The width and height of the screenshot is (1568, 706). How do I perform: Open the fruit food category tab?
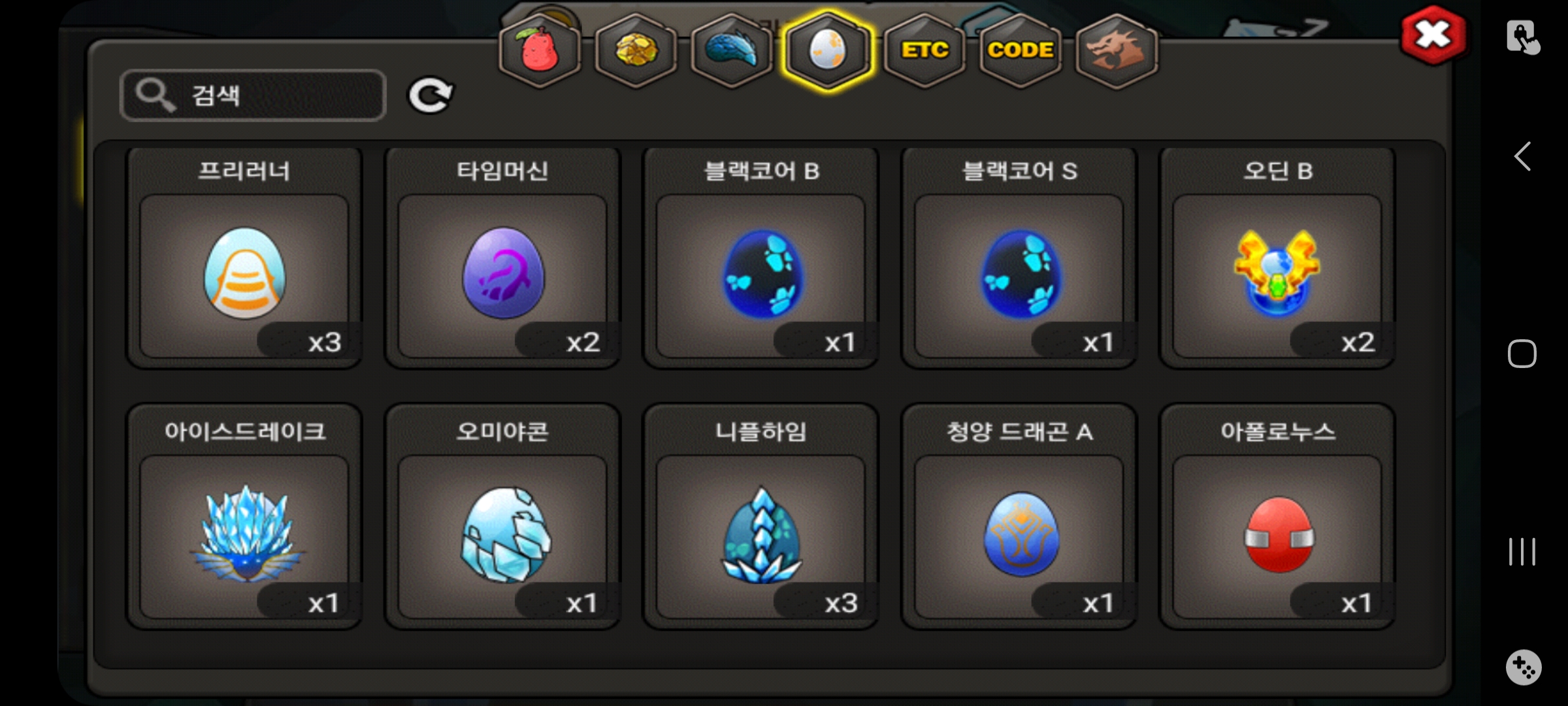pyautogui.click(x=540, y=50)
